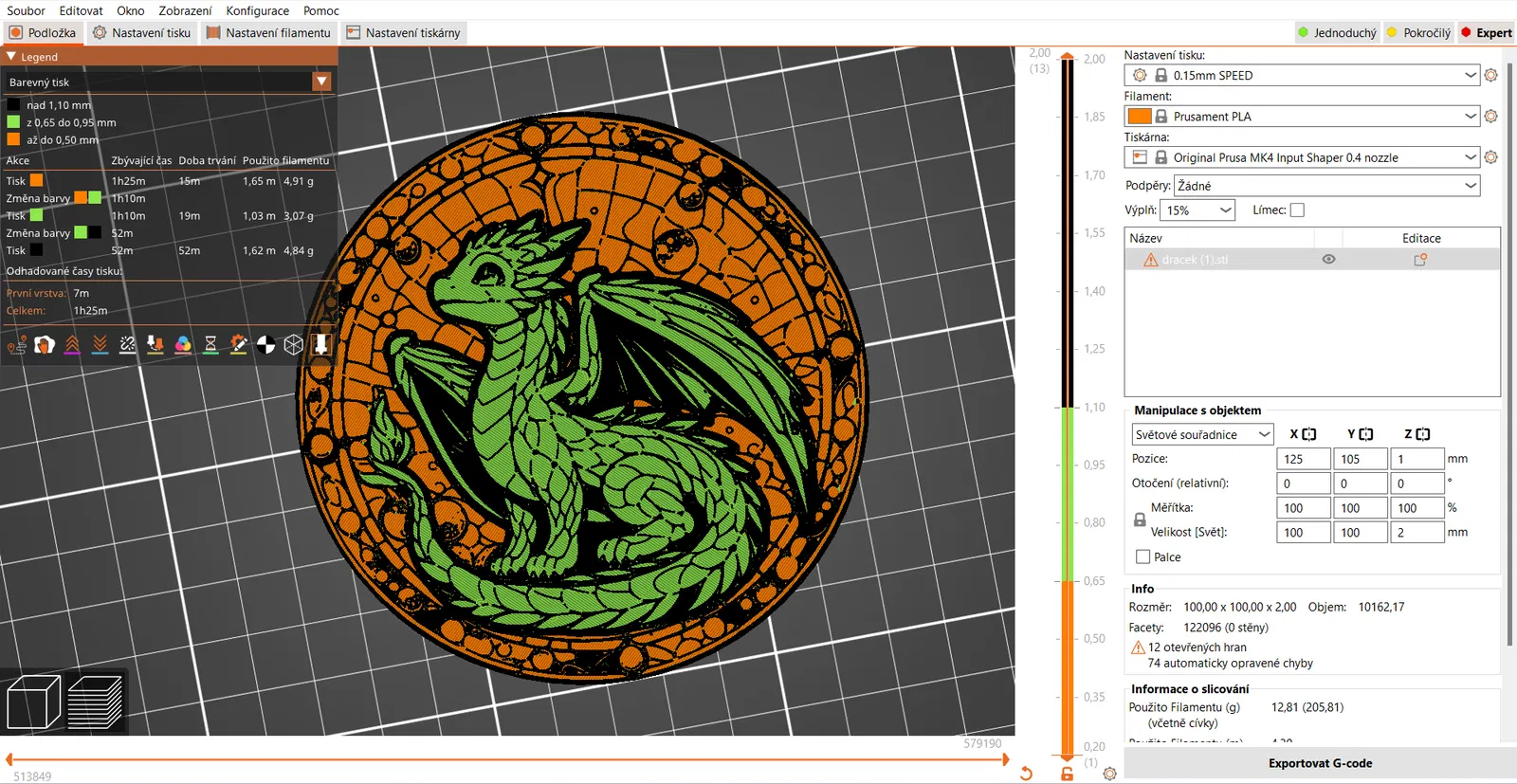
Task: Open the Original Prusa MK4 printer dropdown
Action: (1302, 157)
